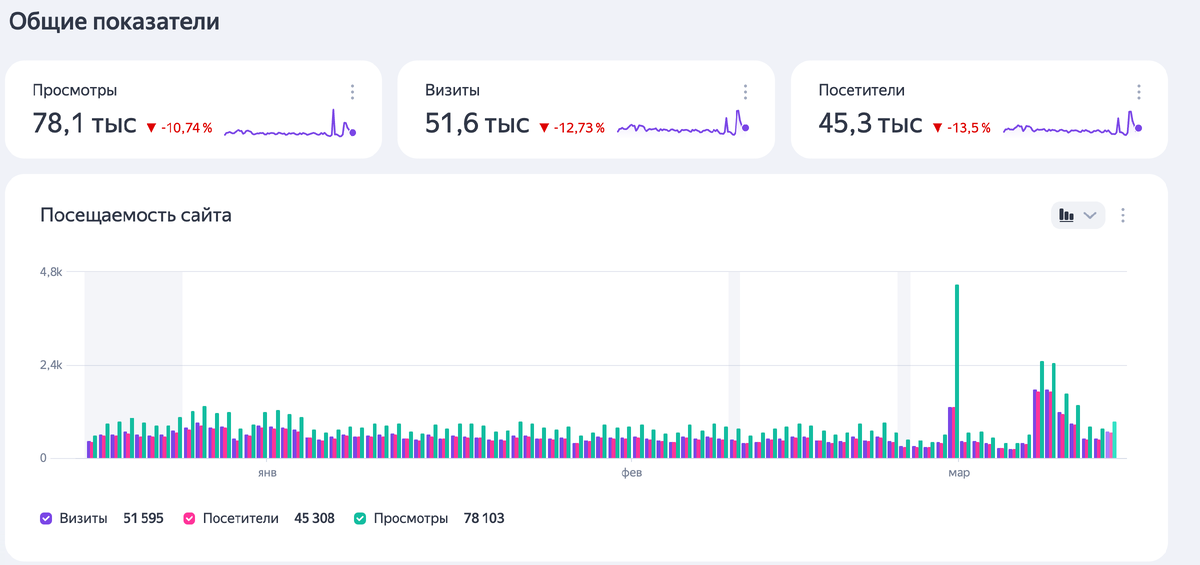Click the янв axis label
Viewport: 1200px width, 565px height.
pyautogui.click(x=267, y=473)
